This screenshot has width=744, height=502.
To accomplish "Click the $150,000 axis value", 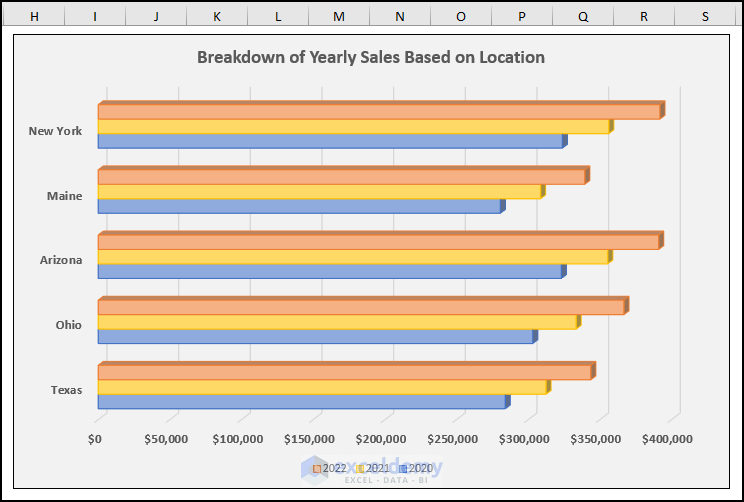I will pyautogui.click(x=309, y=439).
